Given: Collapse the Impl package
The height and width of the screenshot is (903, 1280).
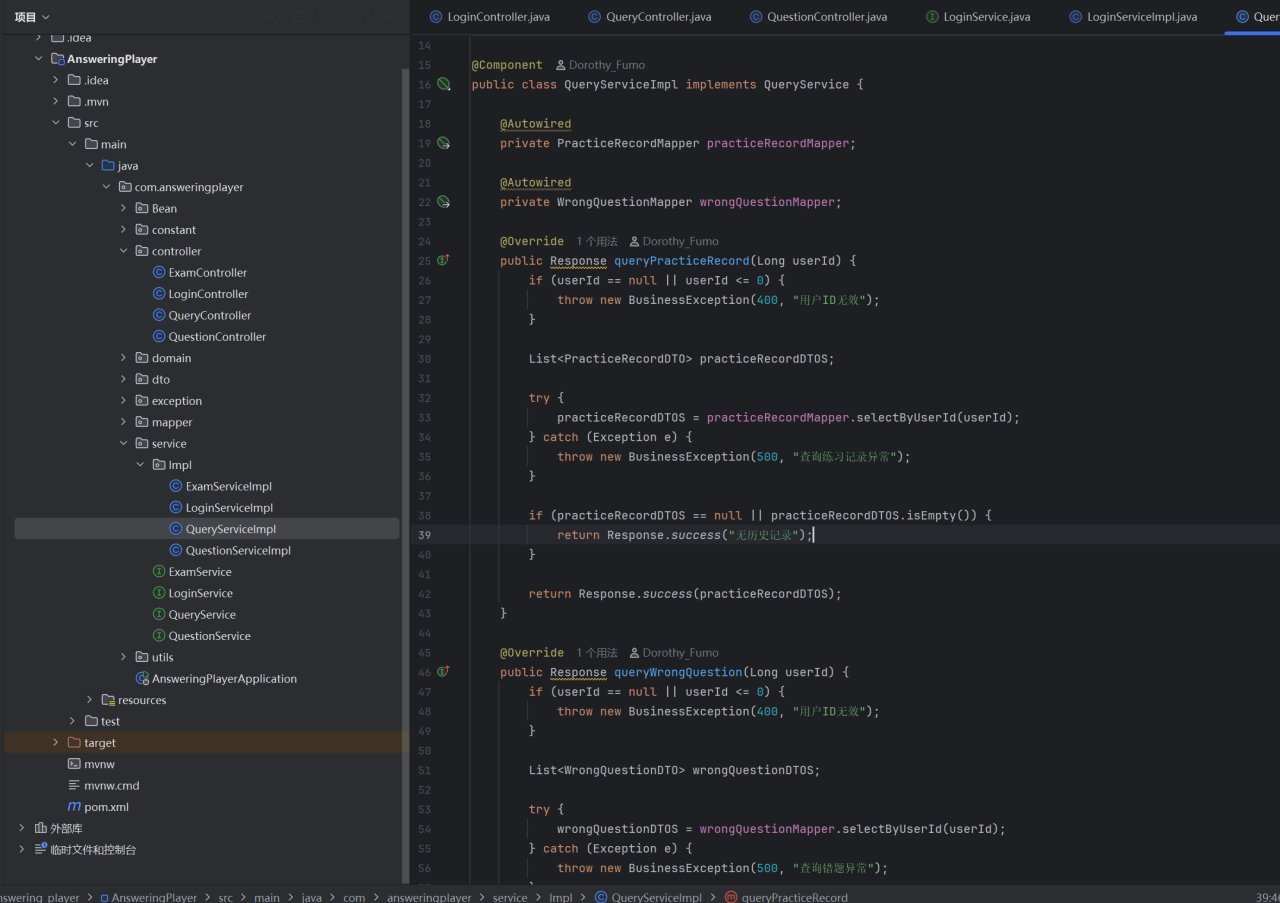Looking at the screenshot, I should click(x=141, y=465).
